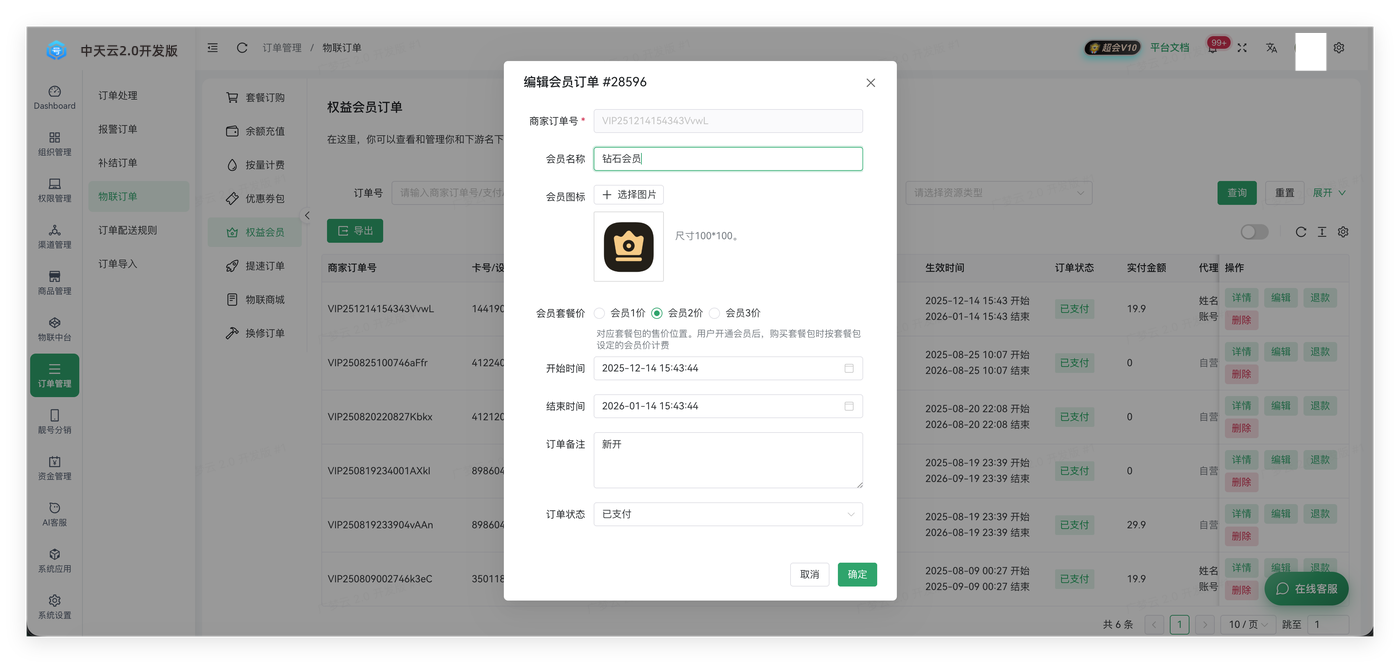Viewport: 1400px width, 663px height.
Task: Click the 订单备注 textarea
Action: pyautogui.click(x=728, y=460)
